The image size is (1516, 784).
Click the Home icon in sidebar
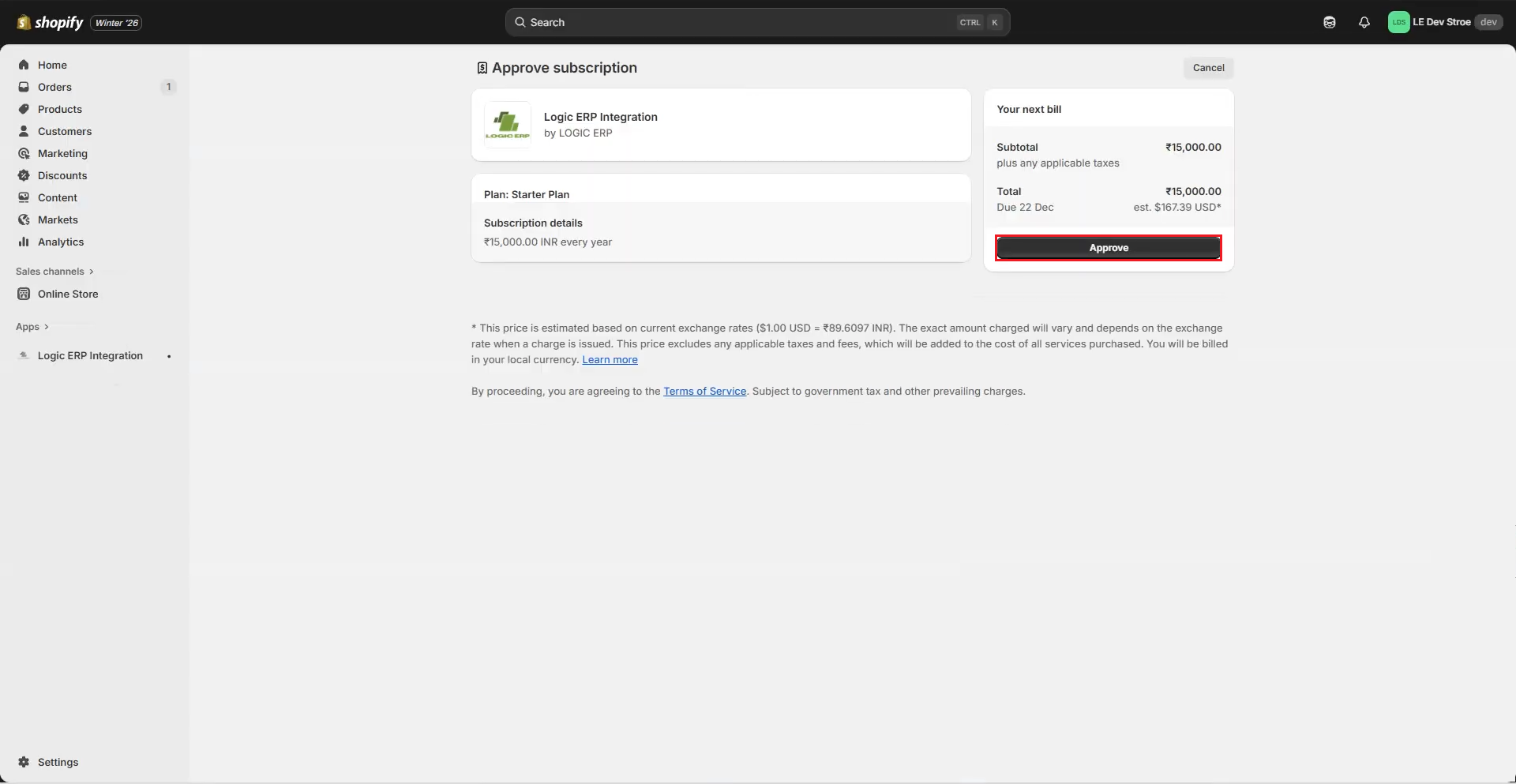coord(24,65)
